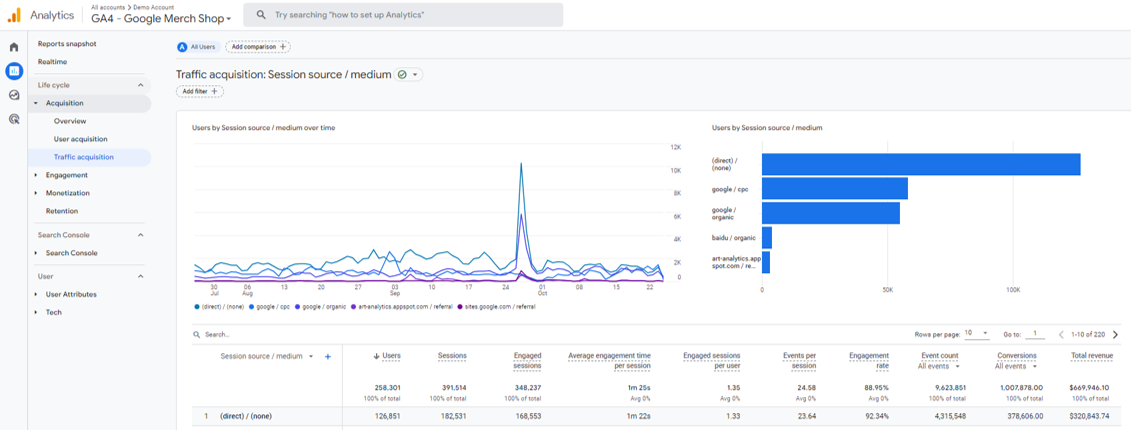Viewport: 1131px width, 430px height.
Task: Click the plus icon beside Session source / medium column
Action: click(327, 356)
